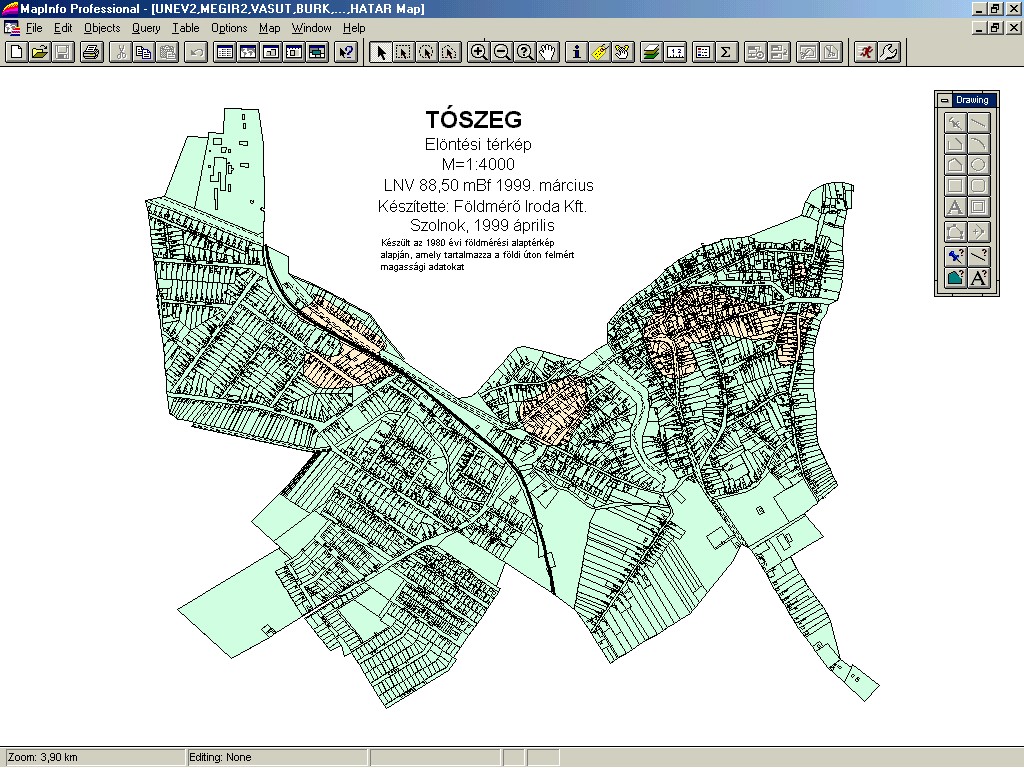This screenshot has width=1024, height=768.
Task: Click the Drawing palette's control box
Action: 944,100
